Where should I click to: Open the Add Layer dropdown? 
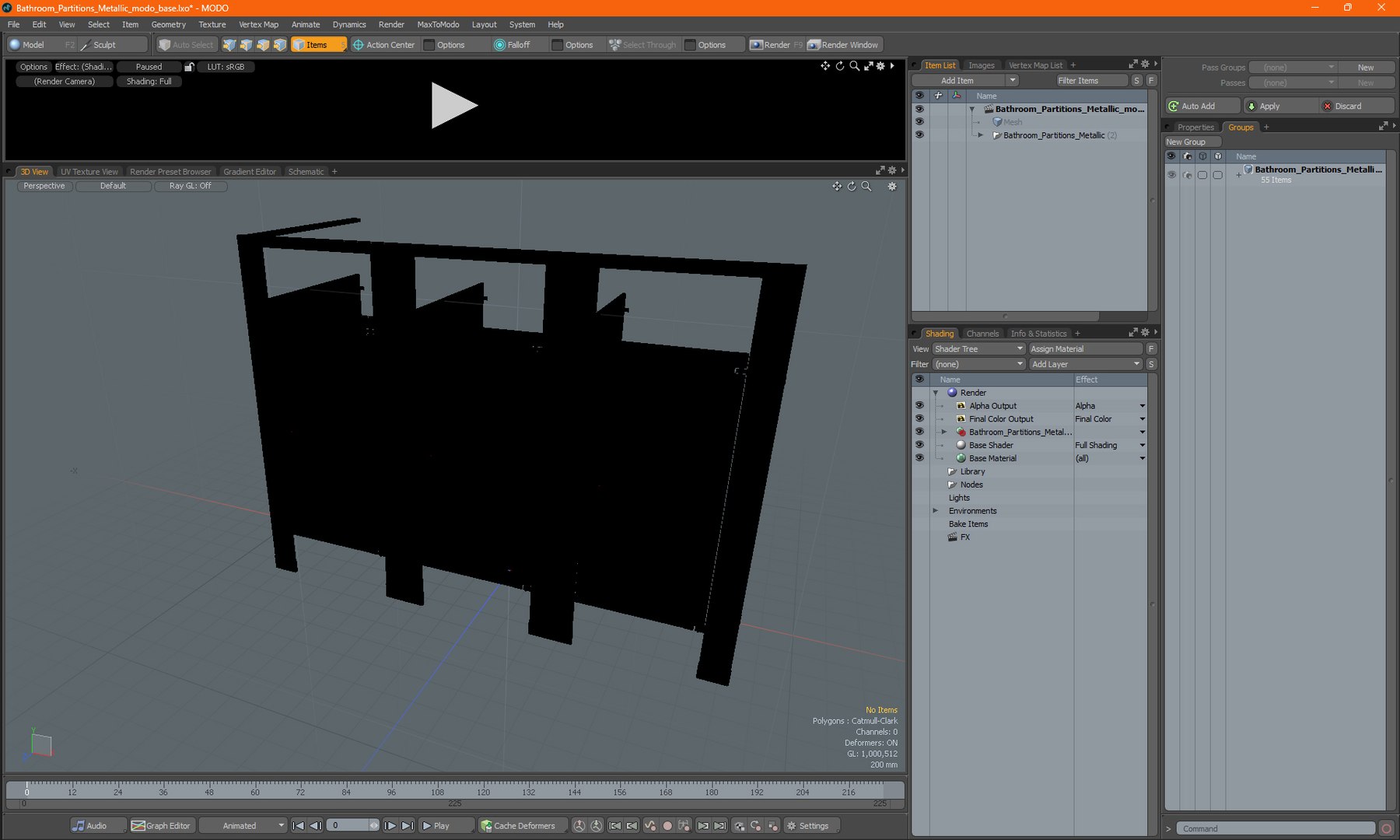tap(1085, 365)
